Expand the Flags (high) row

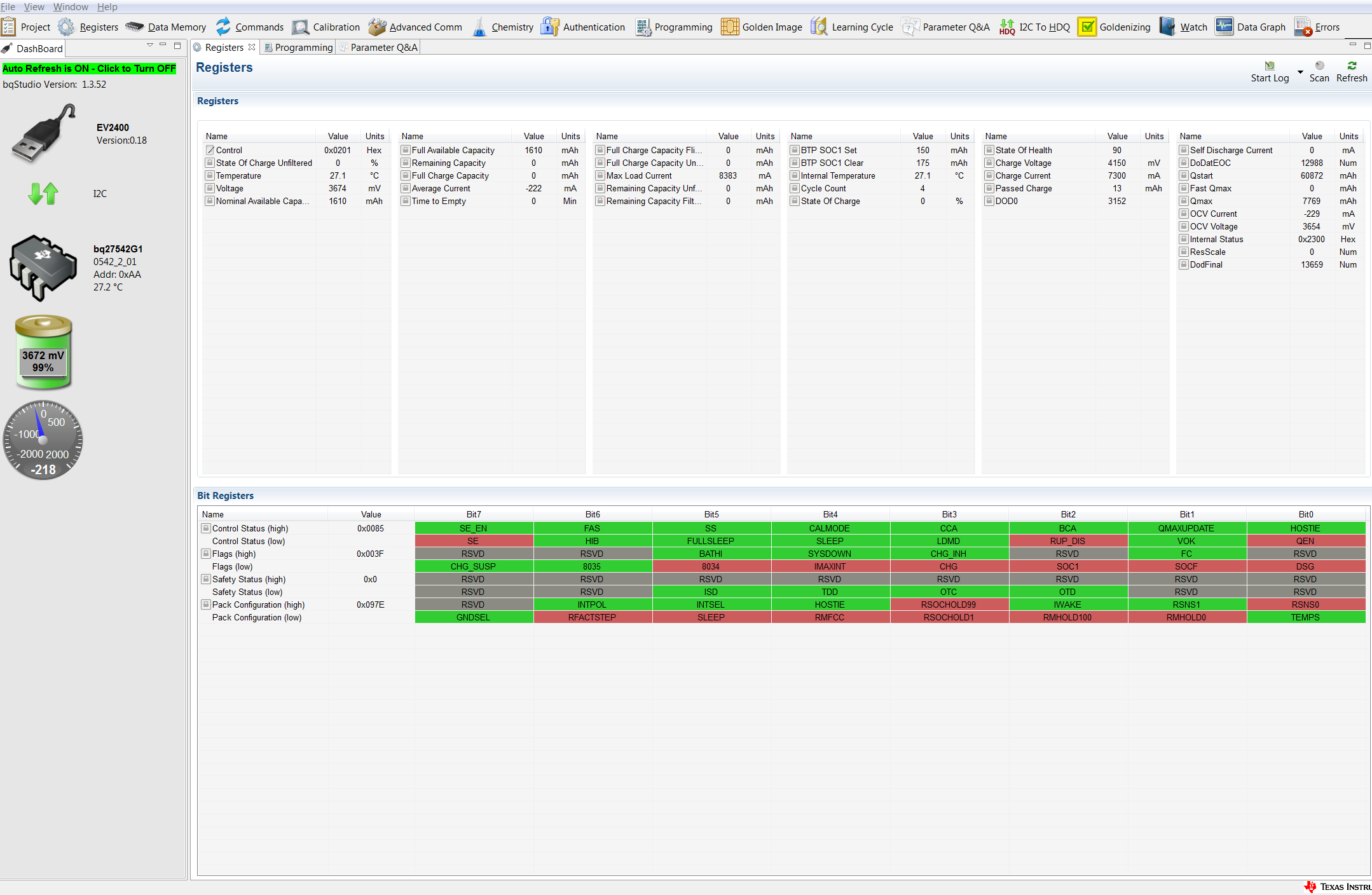[206, 554]
